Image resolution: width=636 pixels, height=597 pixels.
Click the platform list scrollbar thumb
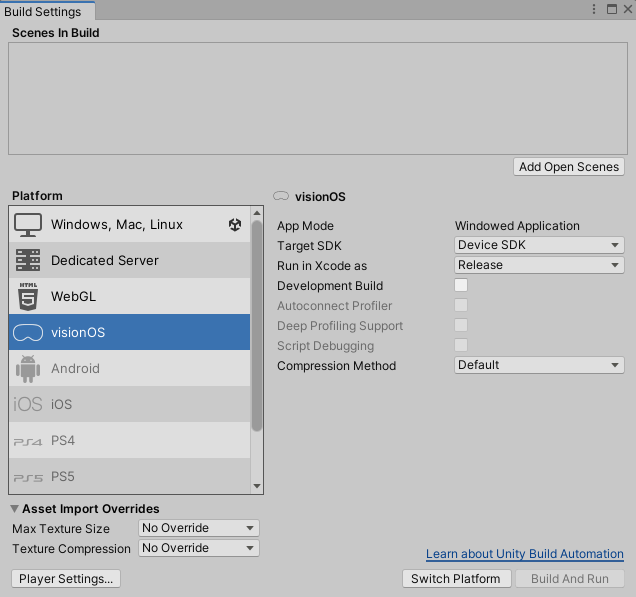point(257,325)
